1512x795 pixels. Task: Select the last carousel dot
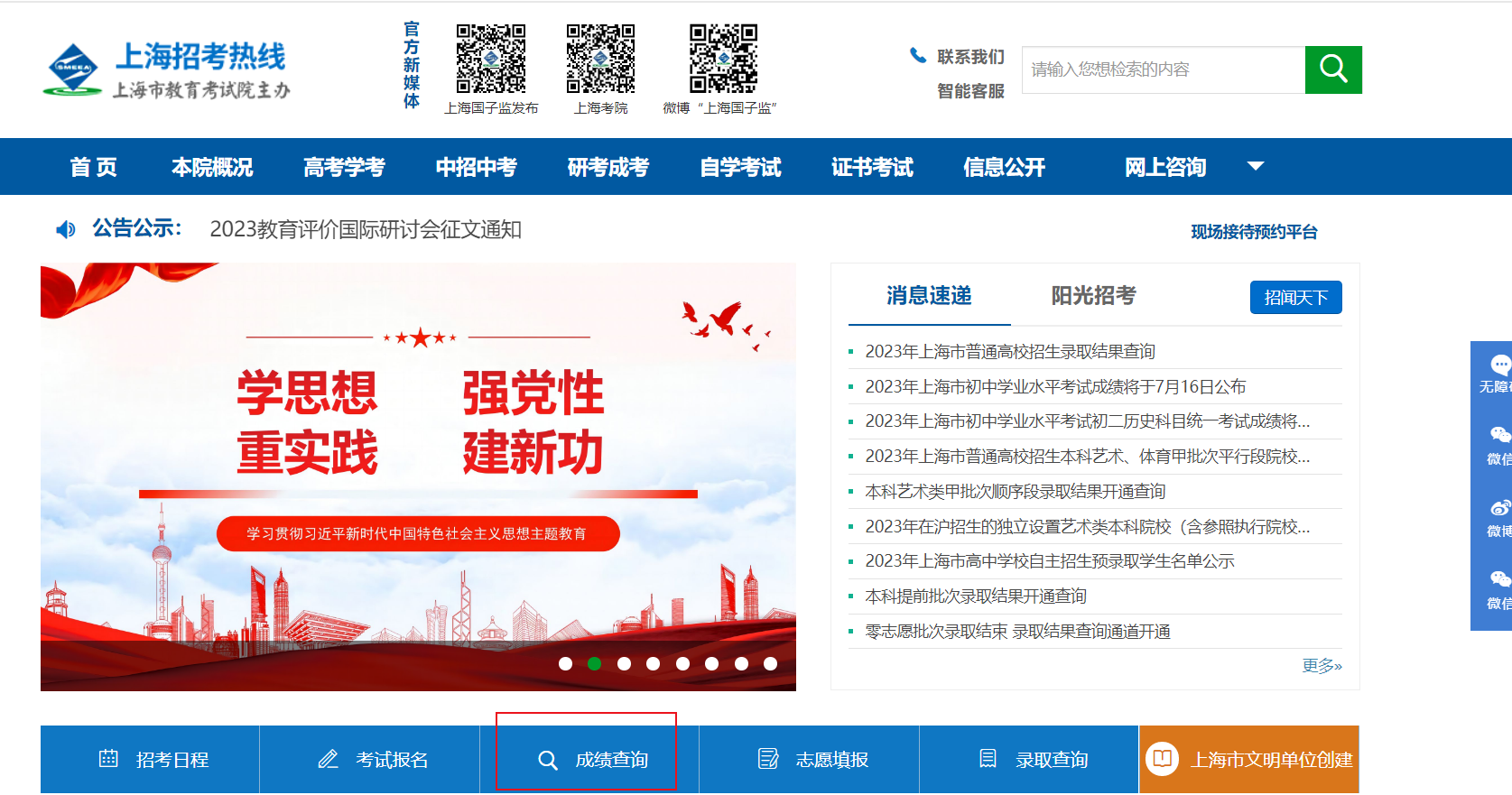(x=770, y=663)
